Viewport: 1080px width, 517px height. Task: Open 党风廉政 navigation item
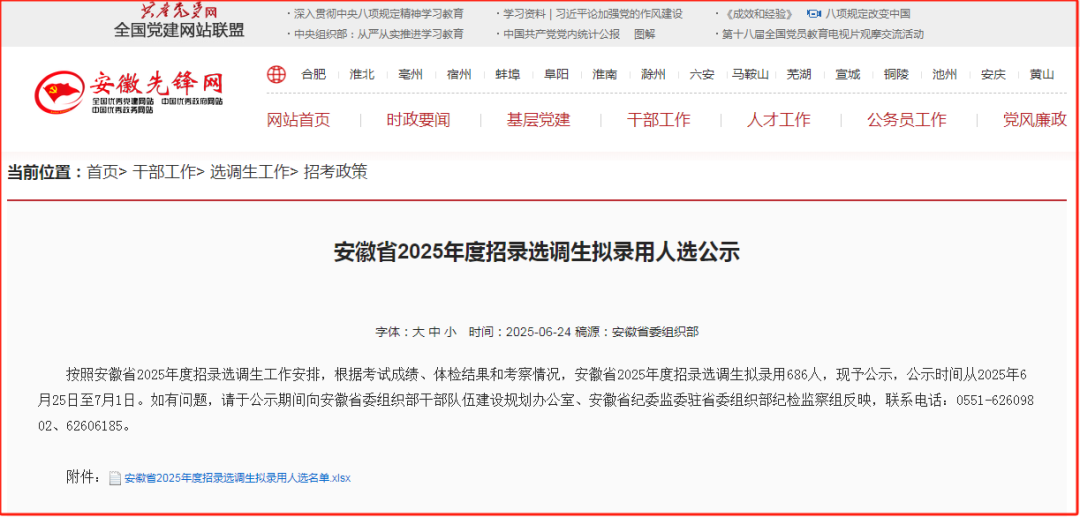click(1035, 120)
